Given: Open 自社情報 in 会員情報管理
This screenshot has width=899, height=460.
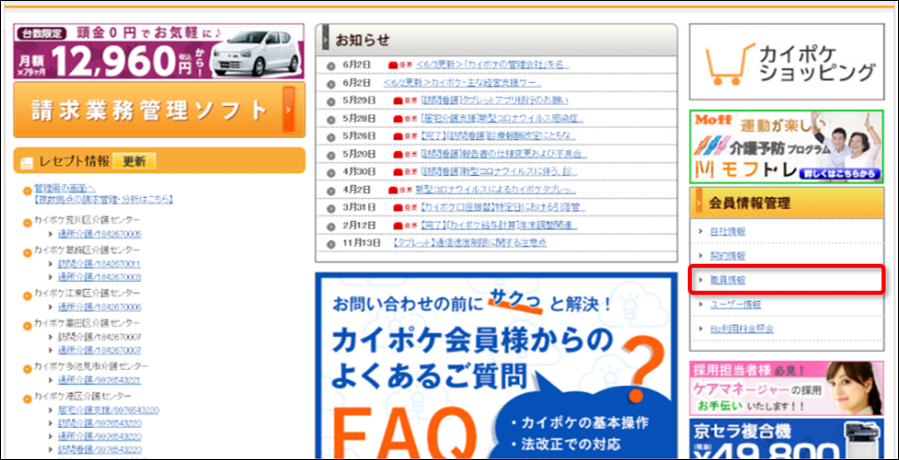Looking at the screenshot, I should tap(728, 232).
